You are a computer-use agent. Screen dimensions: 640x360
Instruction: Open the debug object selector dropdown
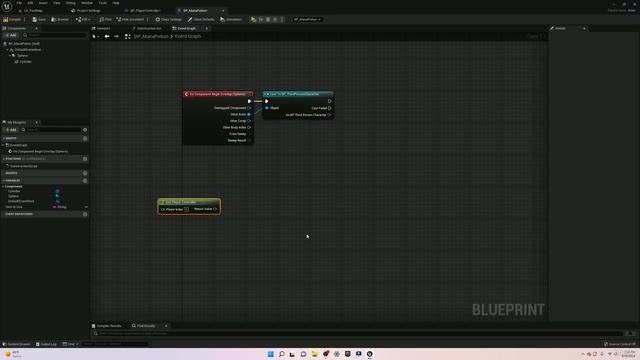307,19
